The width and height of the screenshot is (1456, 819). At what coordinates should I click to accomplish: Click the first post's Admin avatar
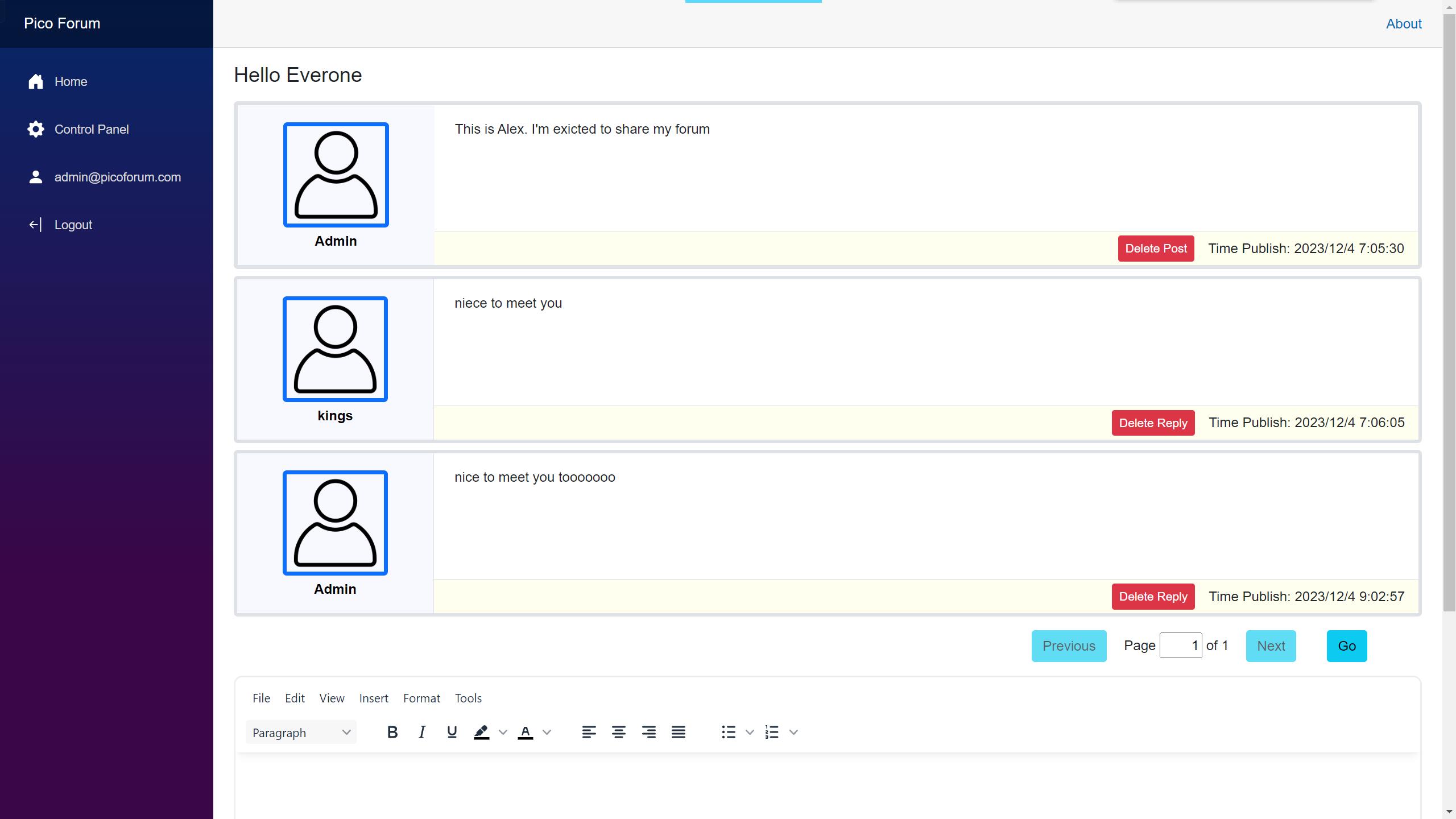[336, 175]
